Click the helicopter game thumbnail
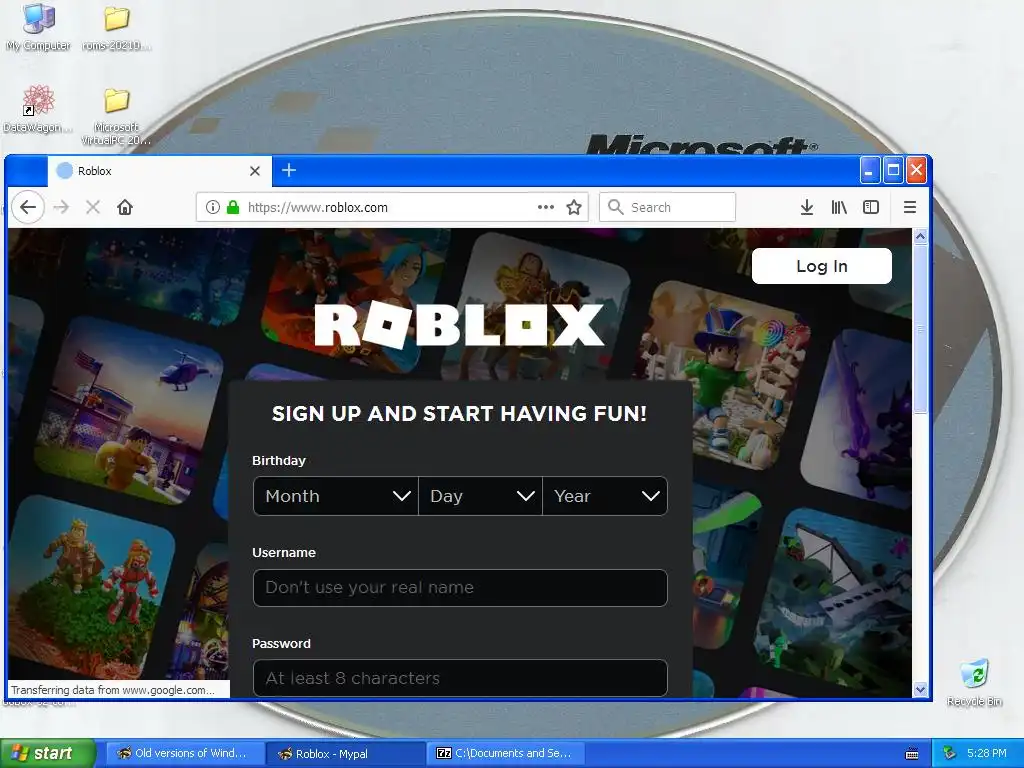Viewport: 1024px width, 768px height. 129,411
